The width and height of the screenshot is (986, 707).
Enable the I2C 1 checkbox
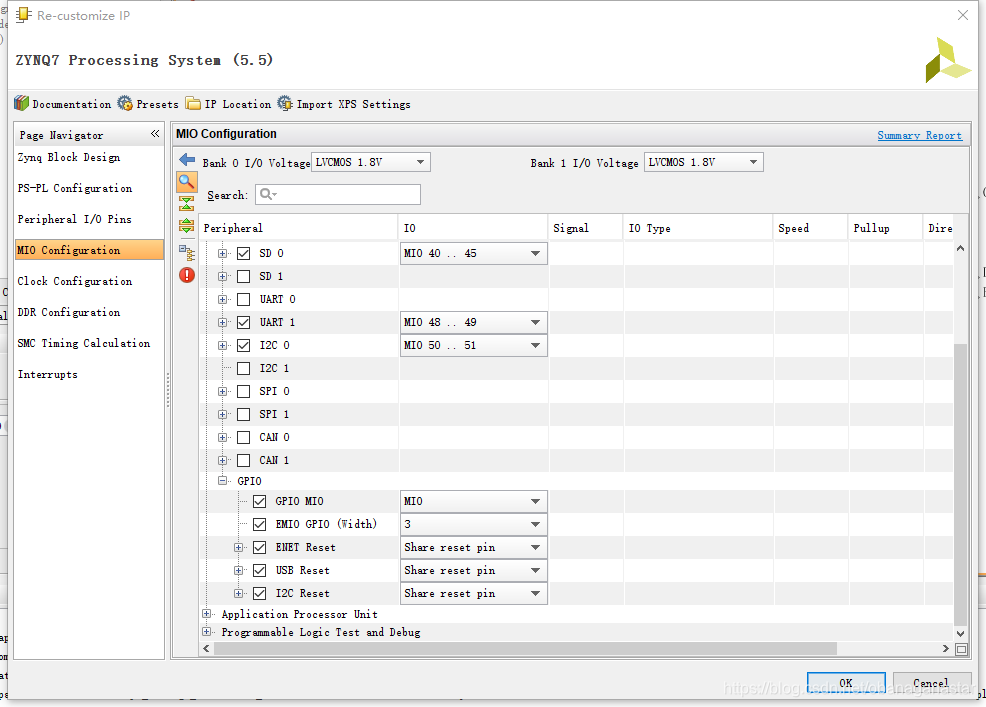pos(243,369)
